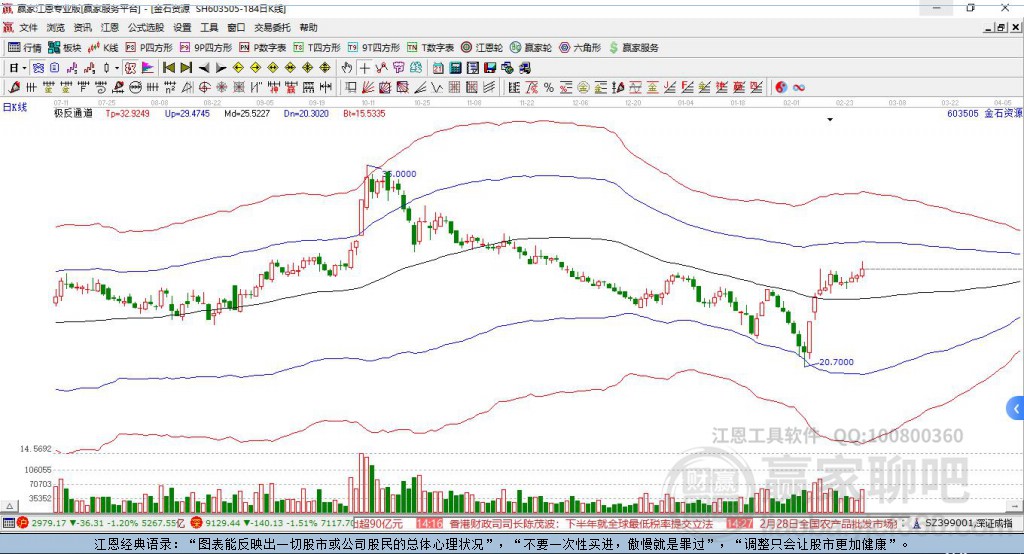
Task: Click the Tp=32.9249 indicator value
Action: (127, 114)
